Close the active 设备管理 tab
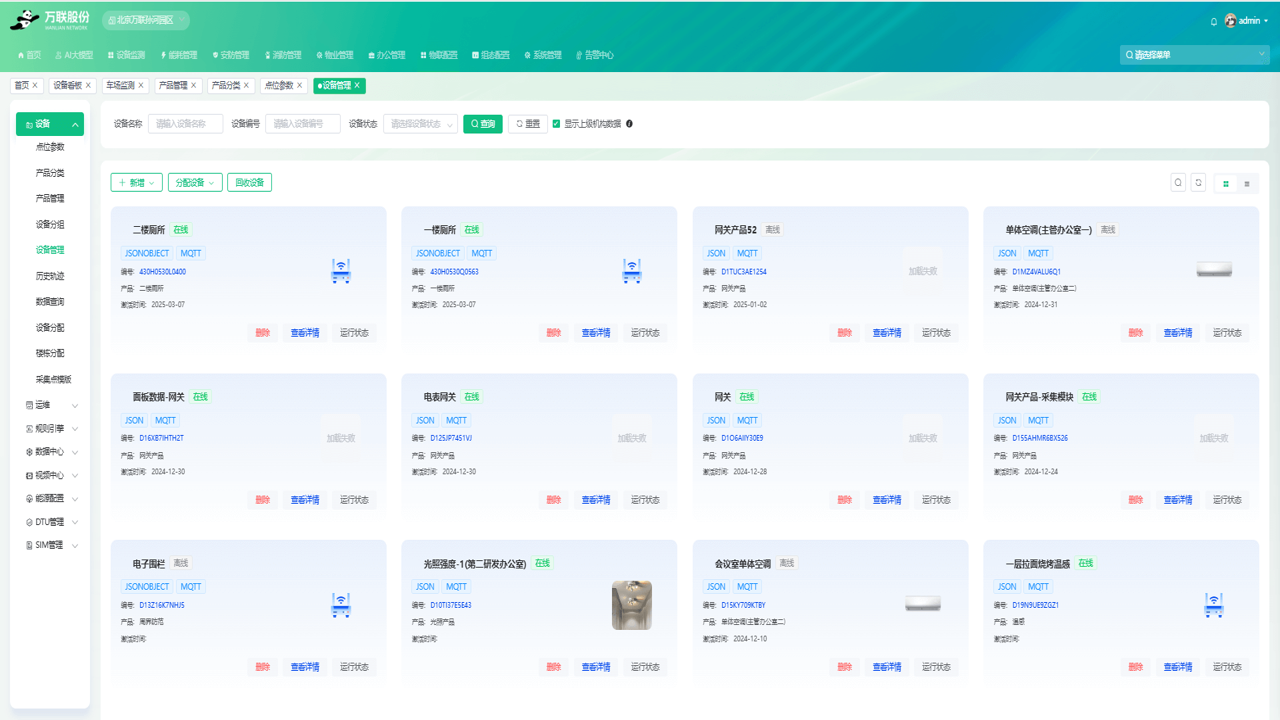Image resolution: width=1280 pixels, height=720 pixels. 357,85
